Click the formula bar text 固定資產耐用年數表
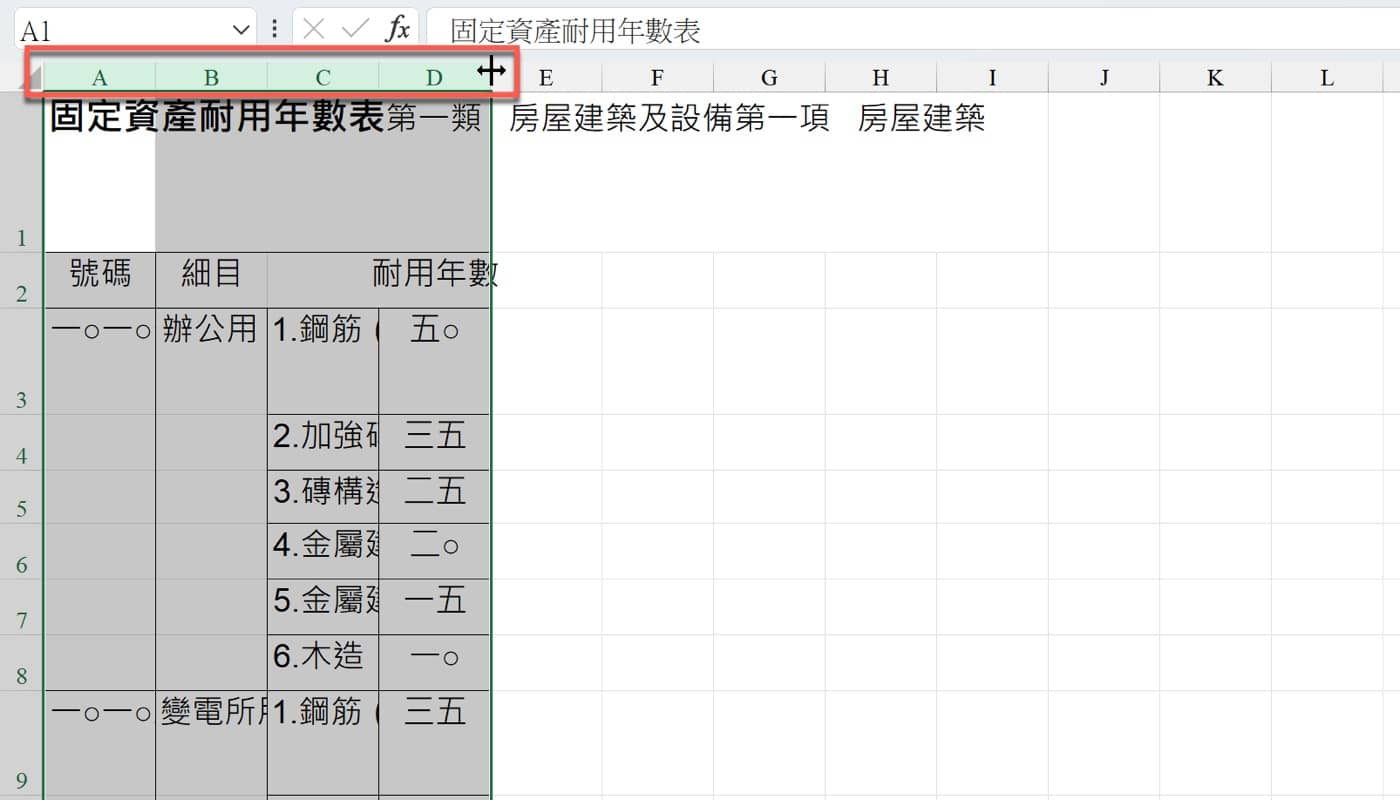1400x800 pixels. [575, 30]
